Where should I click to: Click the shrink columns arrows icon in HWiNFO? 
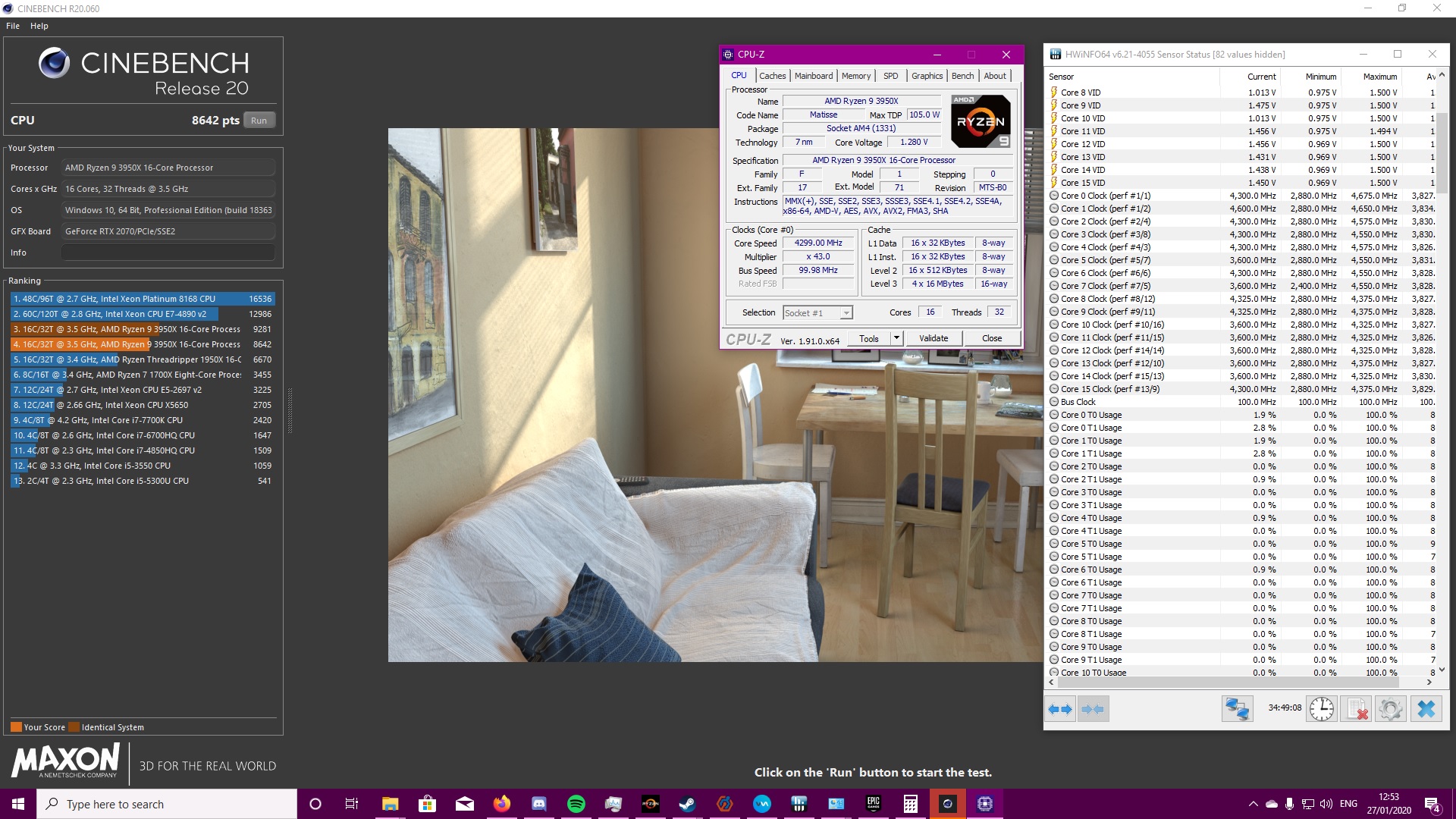coord(1093,709)
